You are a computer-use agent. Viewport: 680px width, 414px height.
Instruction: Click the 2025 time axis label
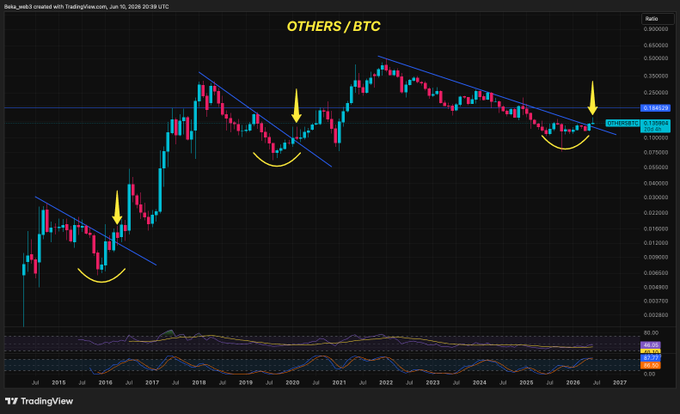coord(526,382)
